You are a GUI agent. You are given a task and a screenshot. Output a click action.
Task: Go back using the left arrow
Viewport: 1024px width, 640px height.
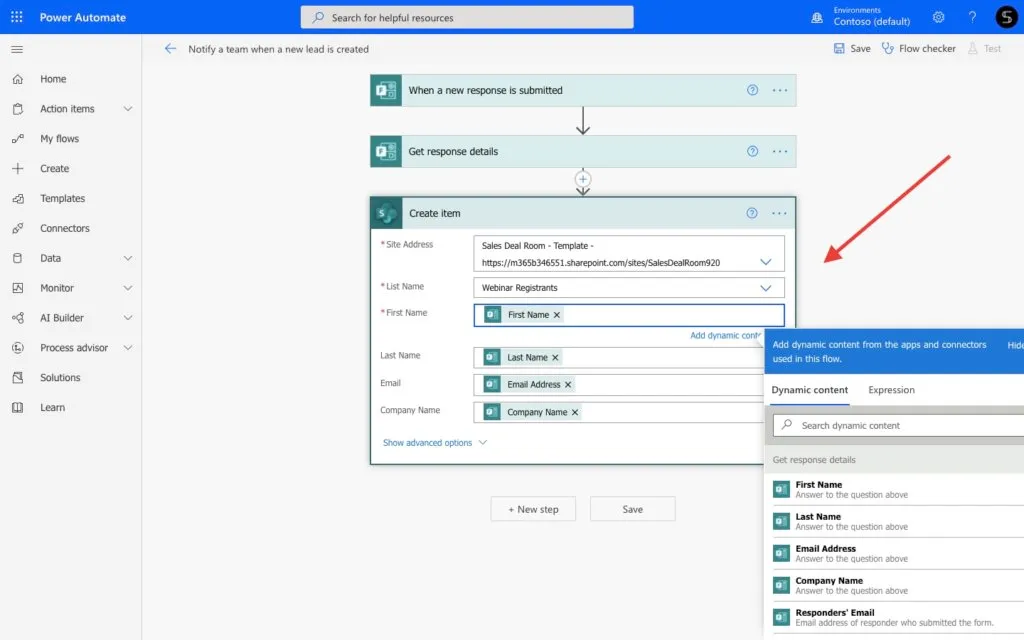tap(170, 48)
